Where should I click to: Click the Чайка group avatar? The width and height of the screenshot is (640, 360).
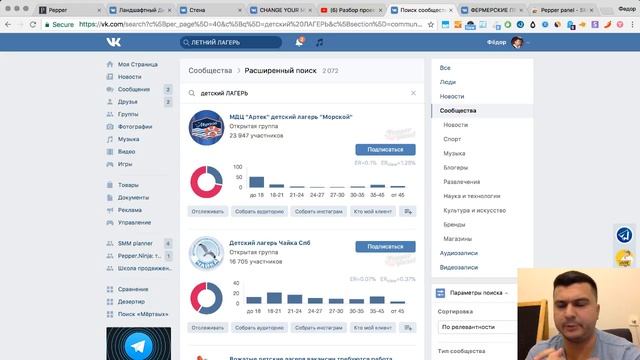point(206,253)
